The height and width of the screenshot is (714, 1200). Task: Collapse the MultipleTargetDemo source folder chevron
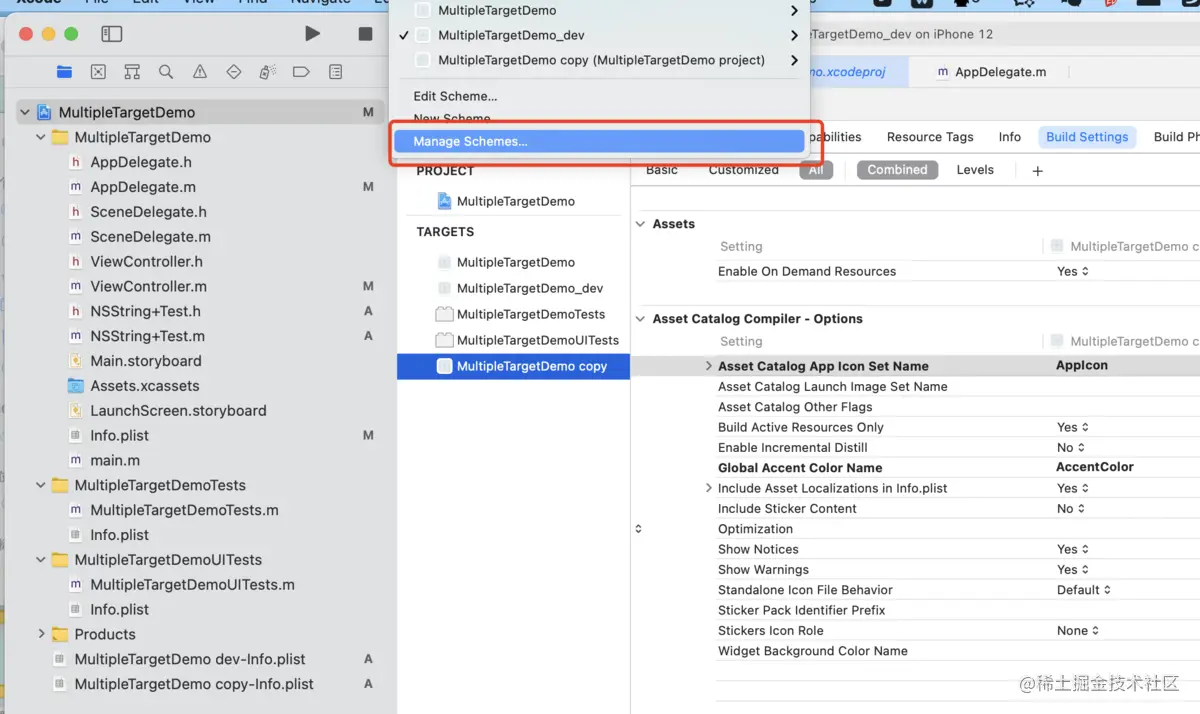tap(41, 137)
